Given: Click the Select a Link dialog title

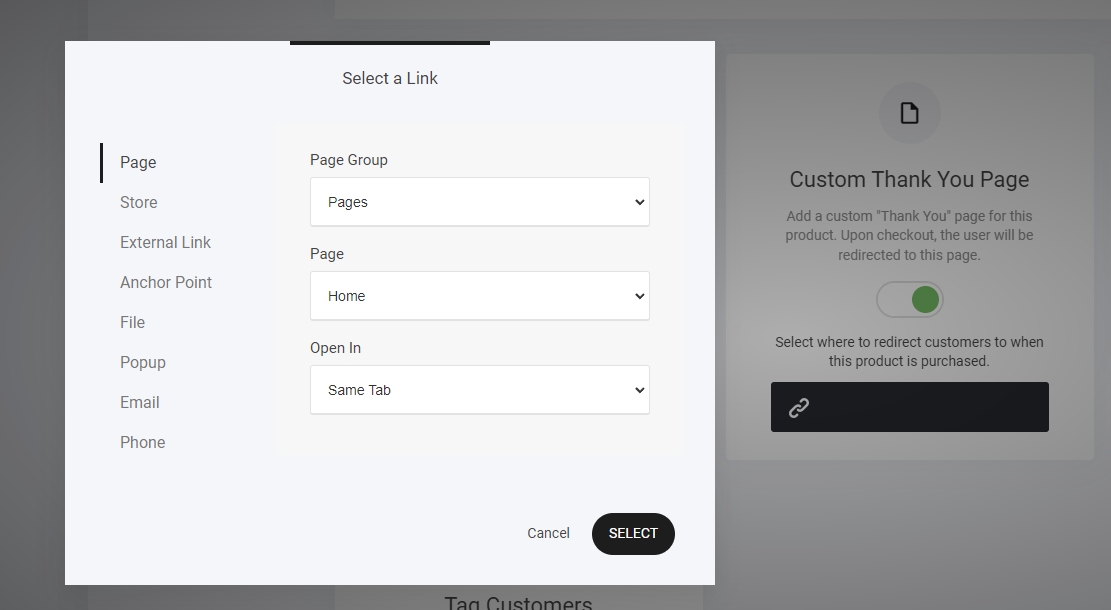Looking at the screenshot, I should 390,78.
